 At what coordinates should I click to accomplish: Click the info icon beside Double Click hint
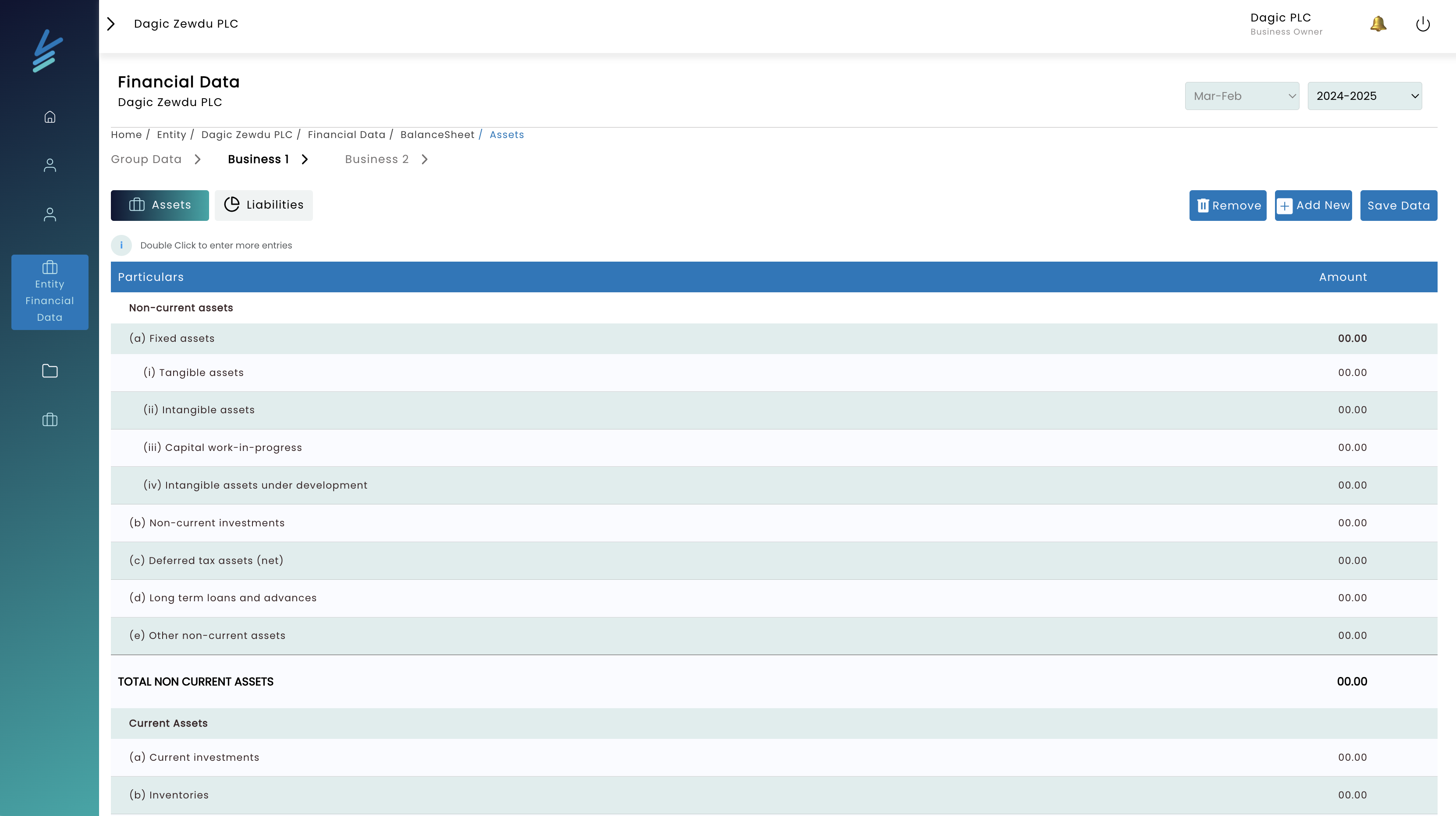coord(121,245)
